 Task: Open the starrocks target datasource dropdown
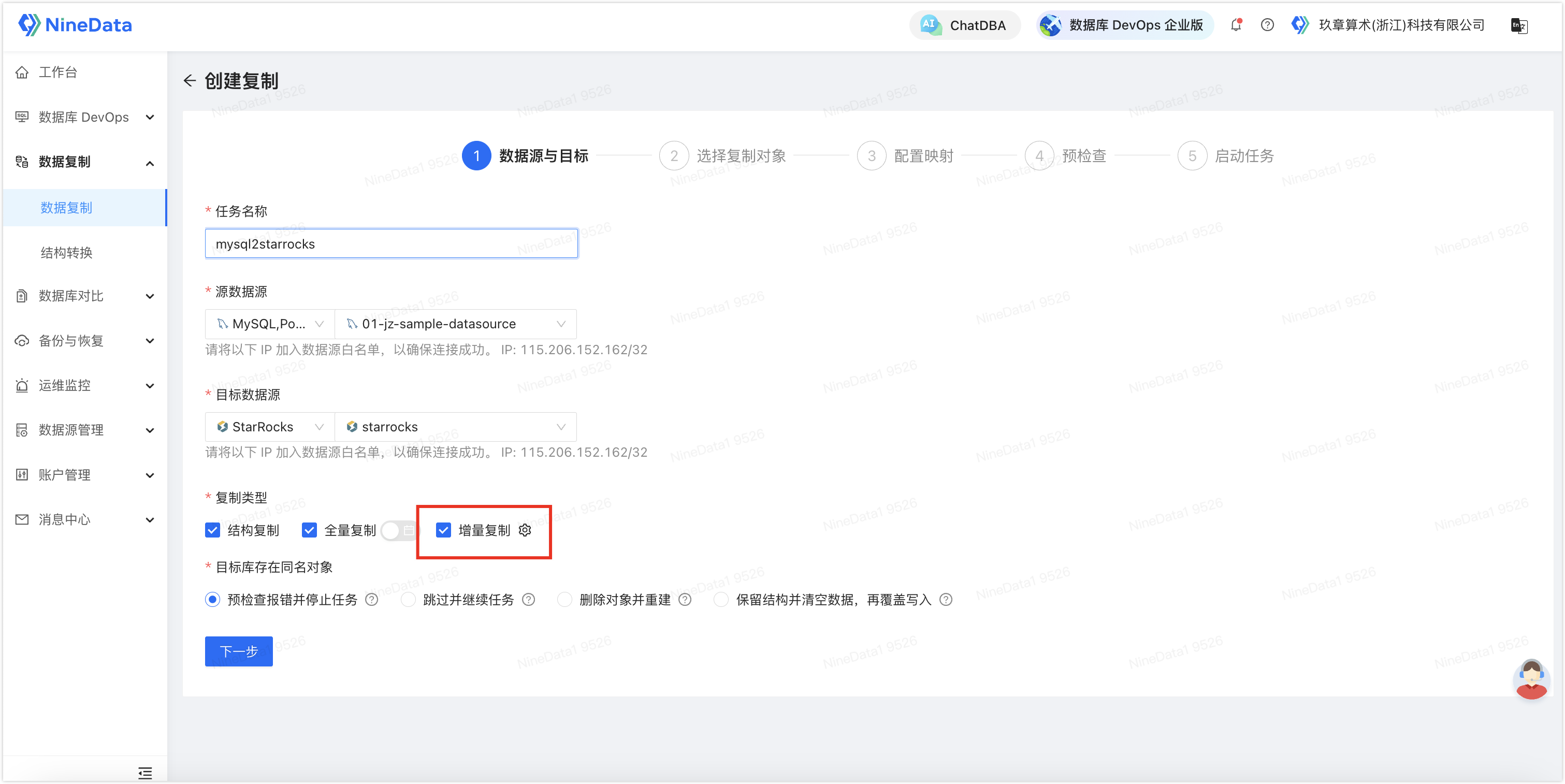[456, 427]
